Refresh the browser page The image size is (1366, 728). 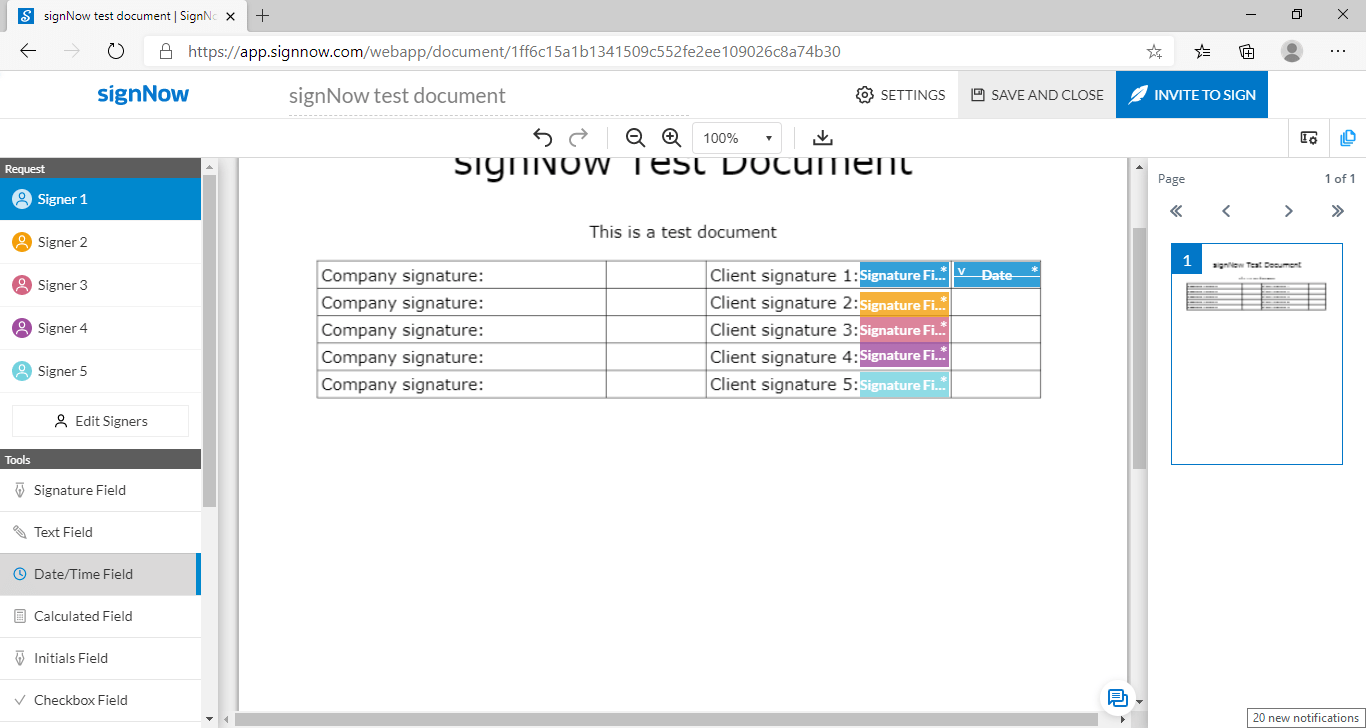click(x=115, y=51)
